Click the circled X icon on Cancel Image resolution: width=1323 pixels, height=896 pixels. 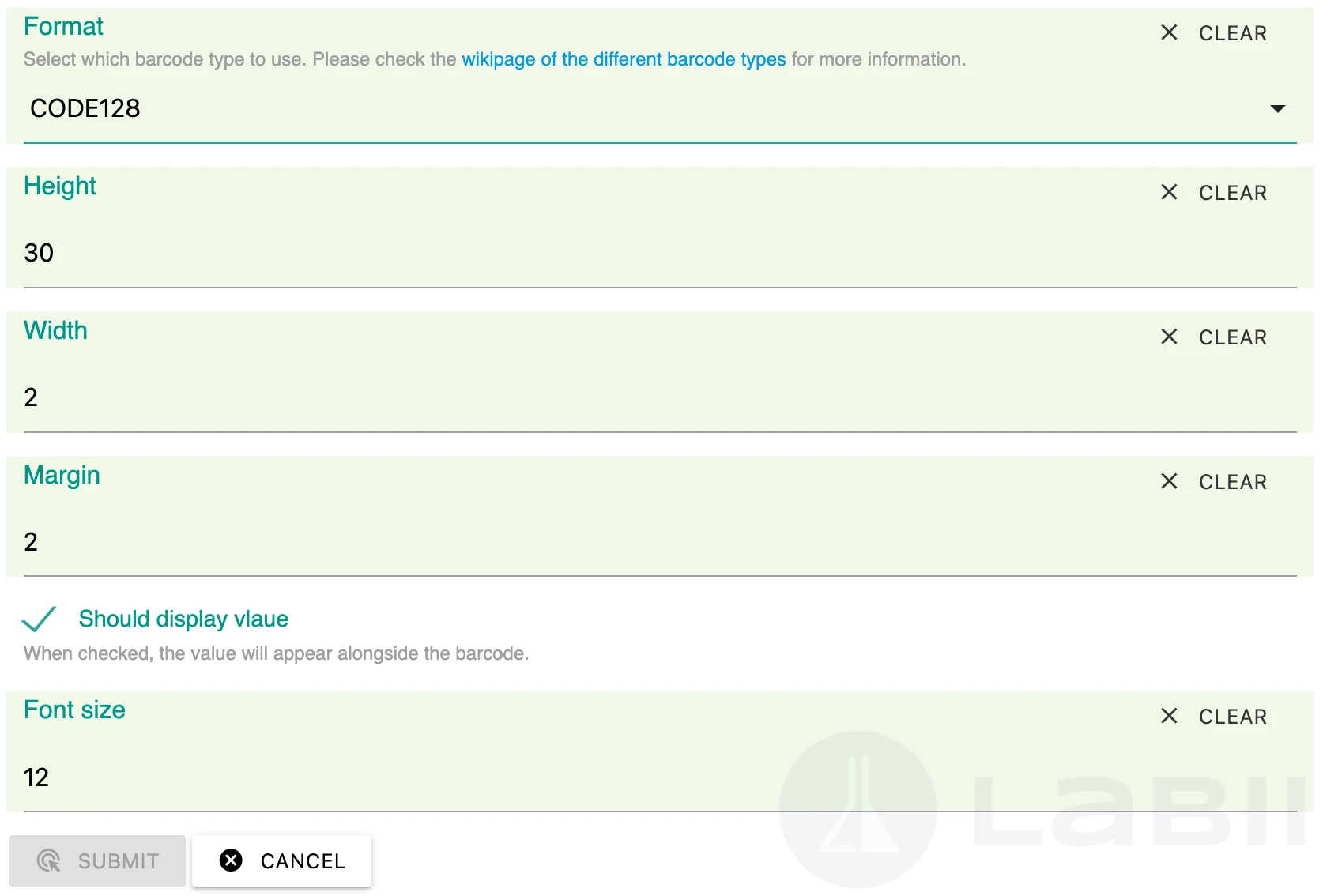(231, 860)
